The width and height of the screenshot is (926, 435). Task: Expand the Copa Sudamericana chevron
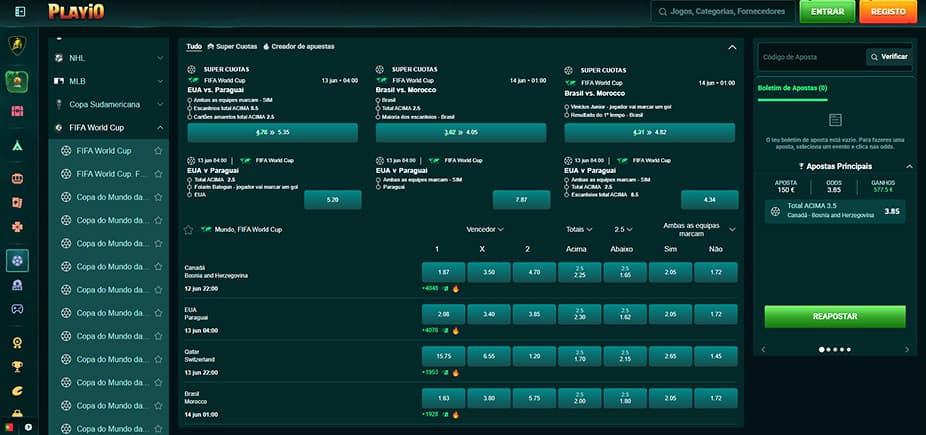(160, 104)
